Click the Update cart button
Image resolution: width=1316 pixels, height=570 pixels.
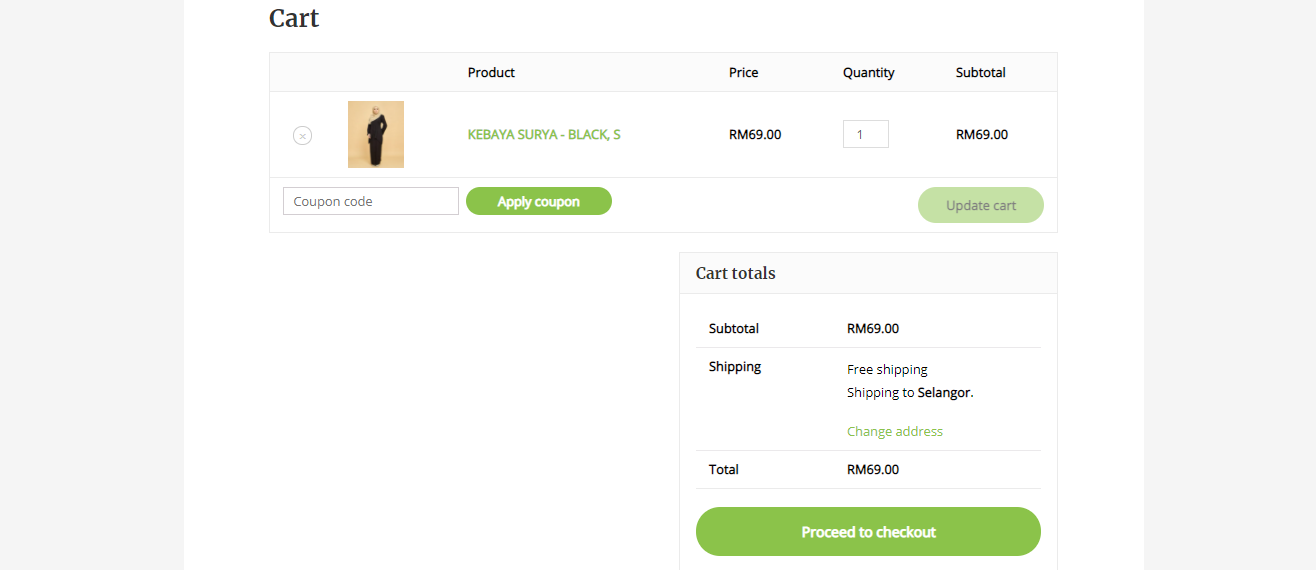(x=980, y=205)
